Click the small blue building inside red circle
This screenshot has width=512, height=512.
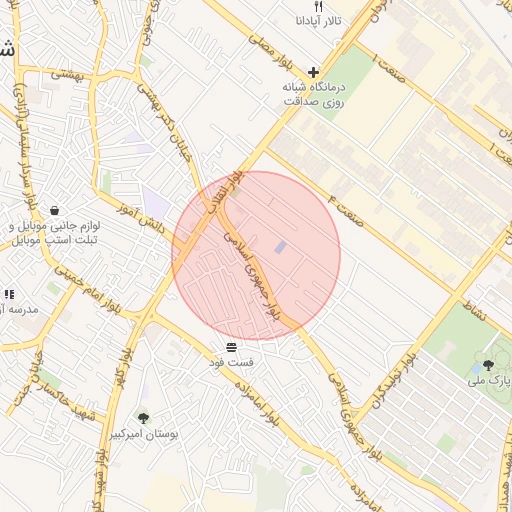click(x=280, y=247)
